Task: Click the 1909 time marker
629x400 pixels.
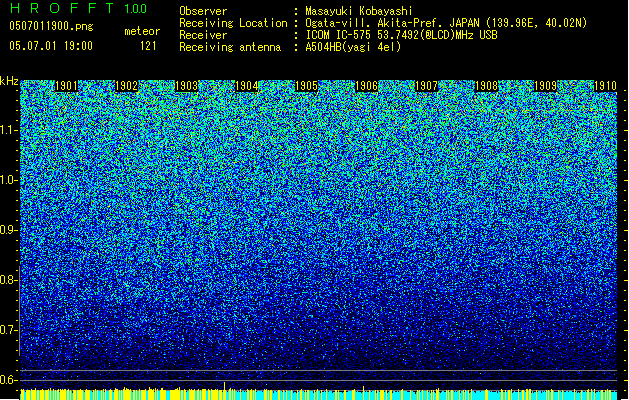Action: click(x=546, y=86)
